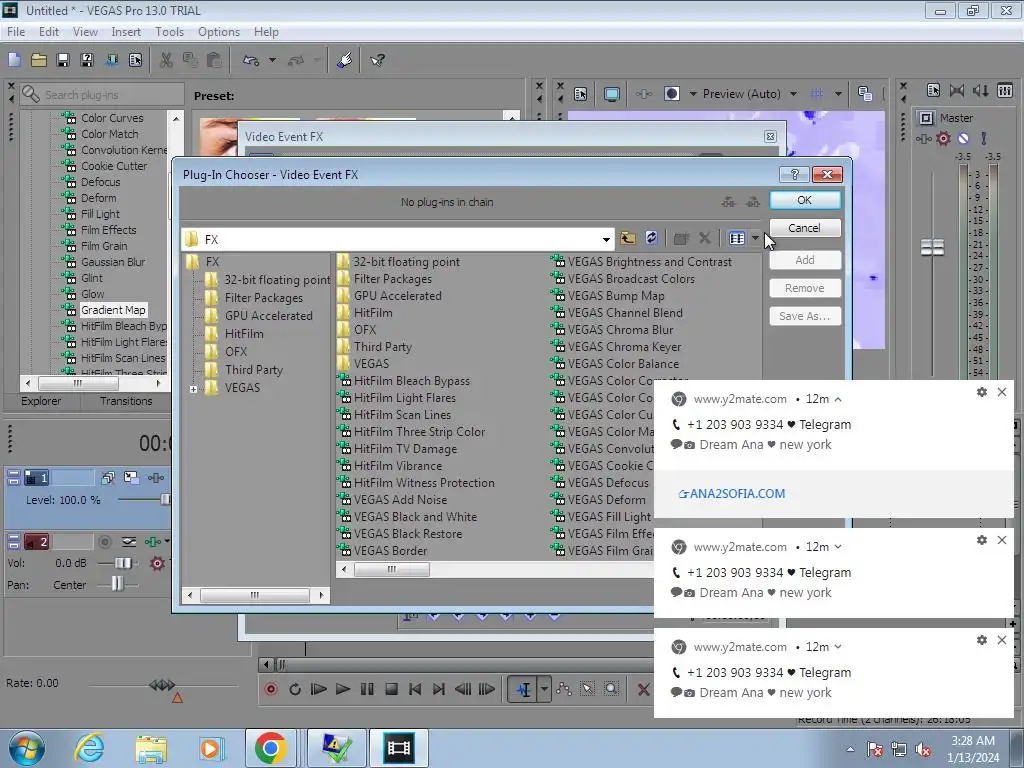The width and height of the screenshot is (1024, 768).
Task: Open Video Preview on external monitor icon
Action: click(612, 94)
